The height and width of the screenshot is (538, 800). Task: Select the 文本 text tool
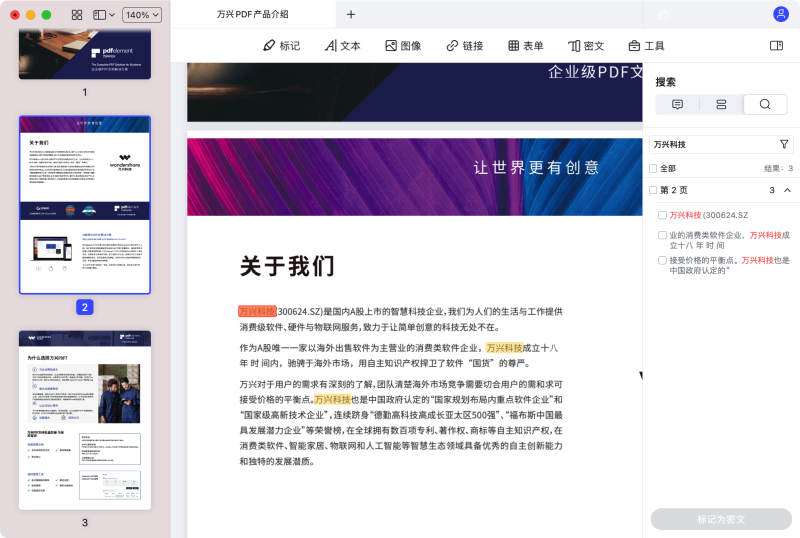point(342,46)
